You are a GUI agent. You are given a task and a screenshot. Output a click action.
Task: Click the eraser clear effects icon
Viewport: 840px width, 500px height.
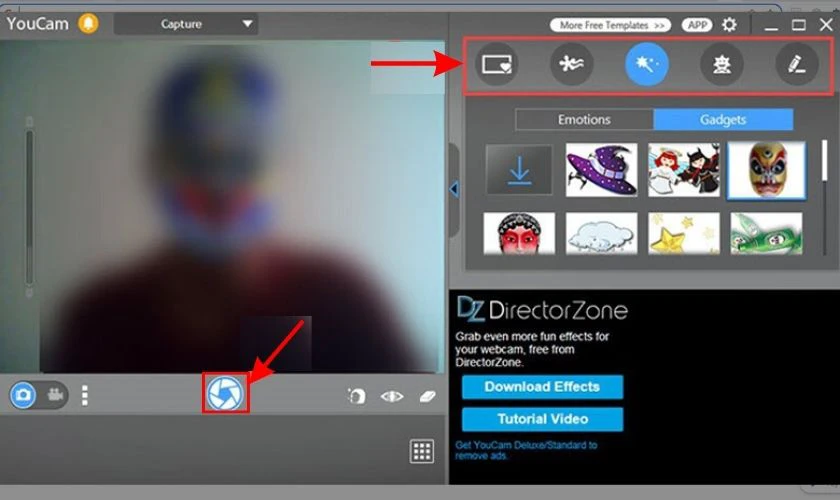tap(427, 396)
